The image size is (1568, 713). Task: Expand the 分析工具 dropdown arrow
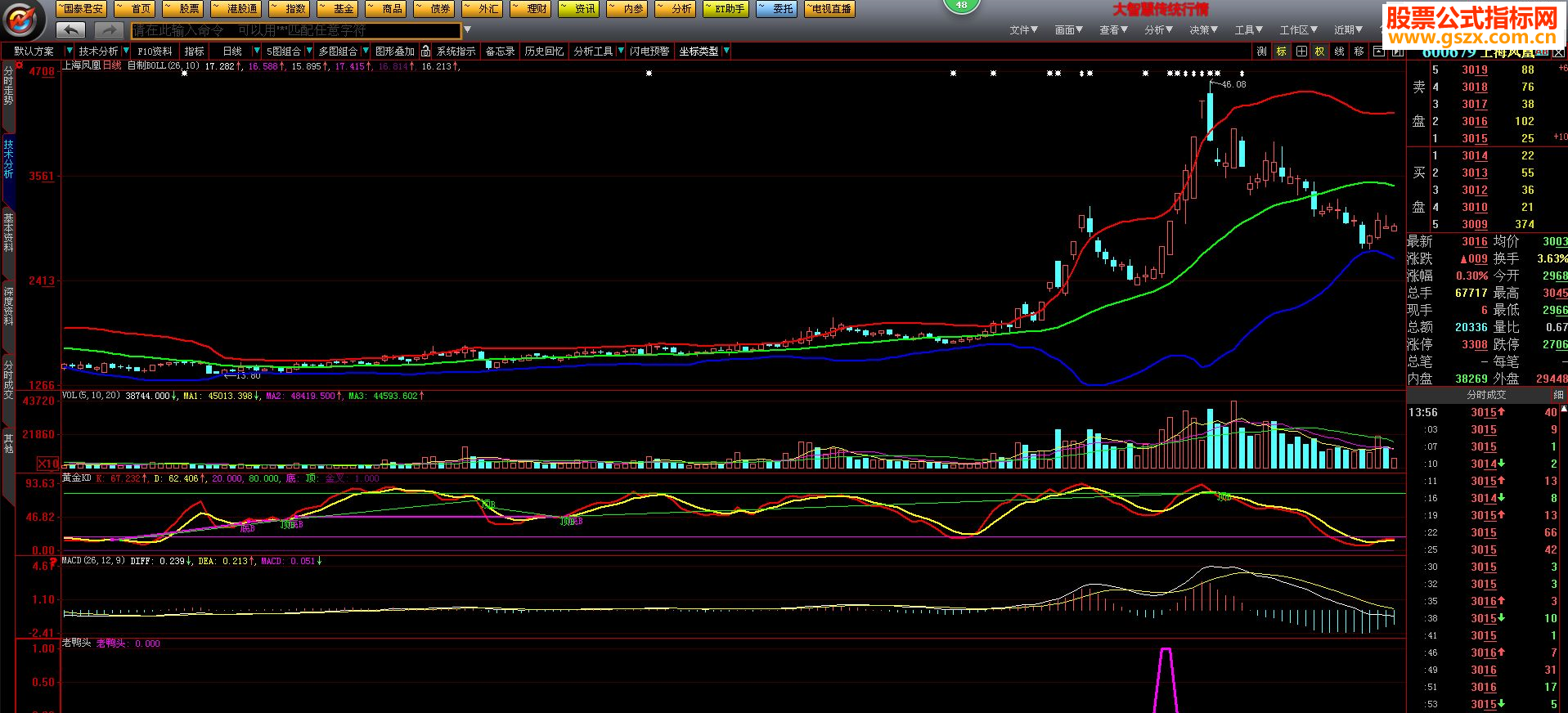click(x=621, y=52)
